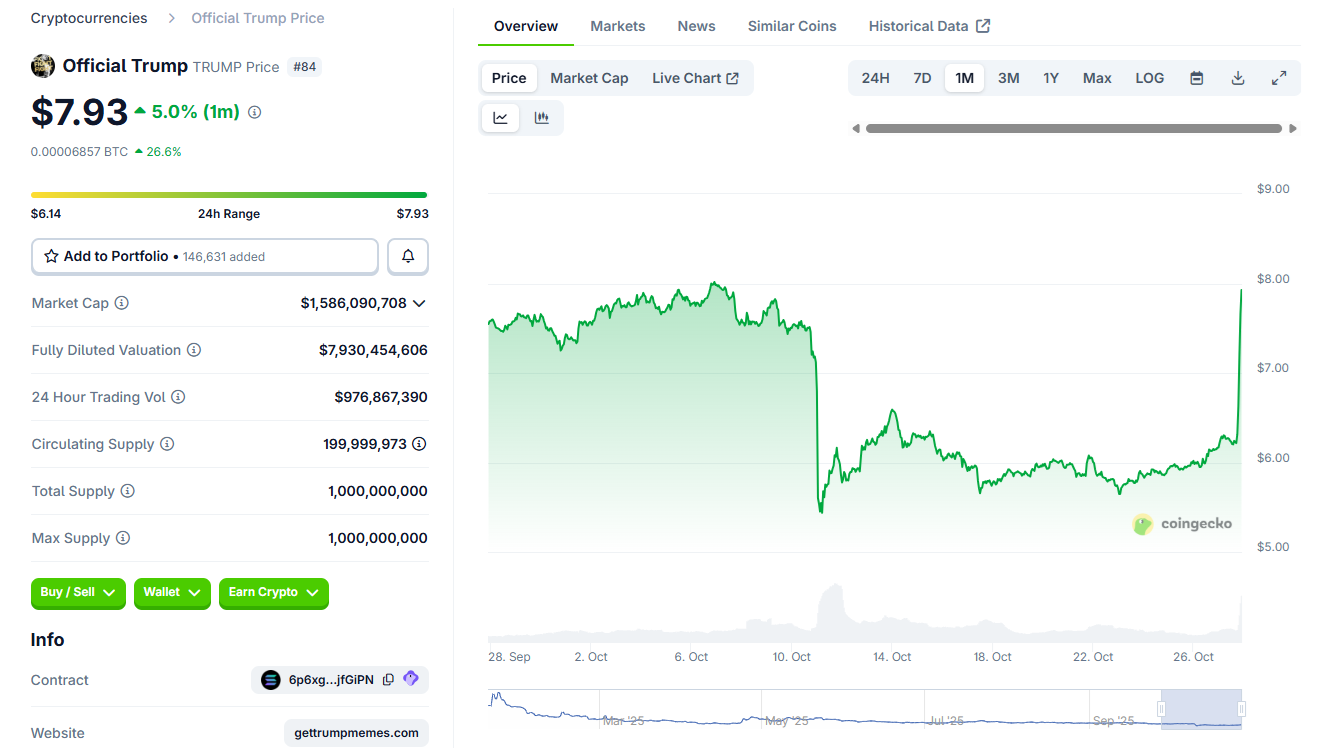Click the Add to Portfolio button
This screenshot has height=748, width=1321.
(x=205, y=256)
